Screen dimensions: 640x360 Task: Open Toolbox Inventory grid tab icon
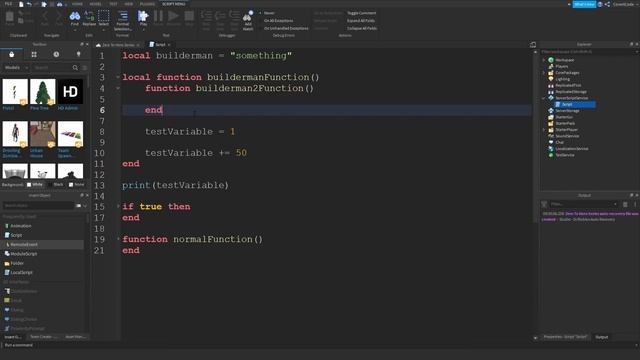tap(34, 54)
